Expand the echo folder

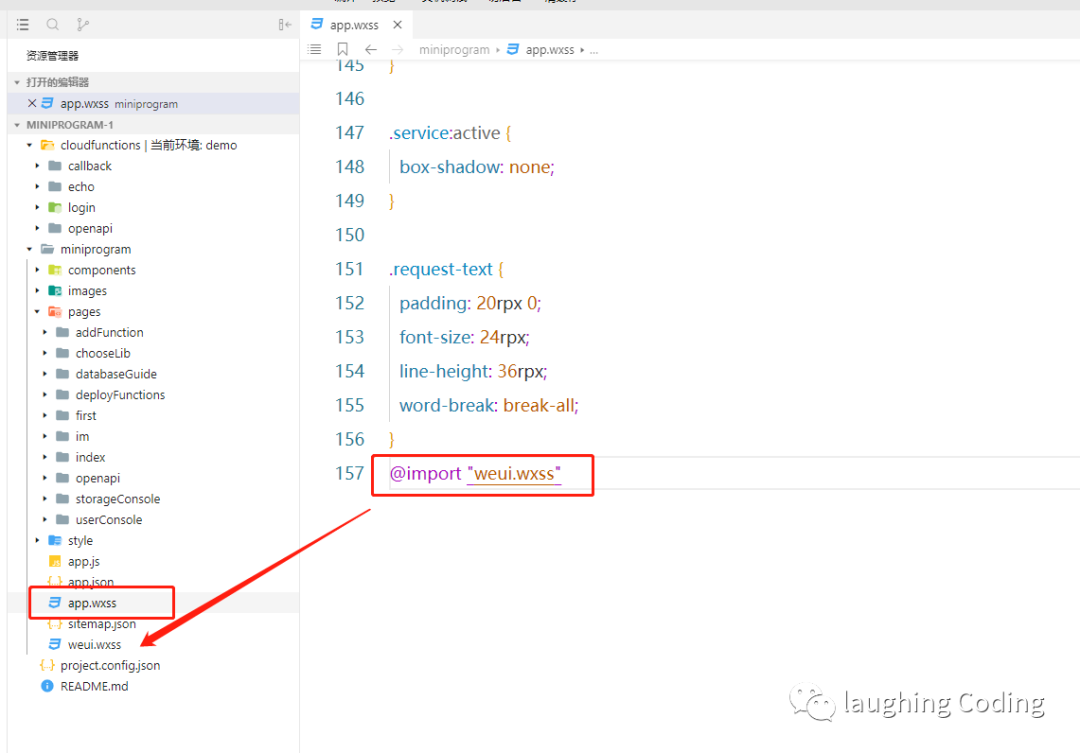coord(37,187)
